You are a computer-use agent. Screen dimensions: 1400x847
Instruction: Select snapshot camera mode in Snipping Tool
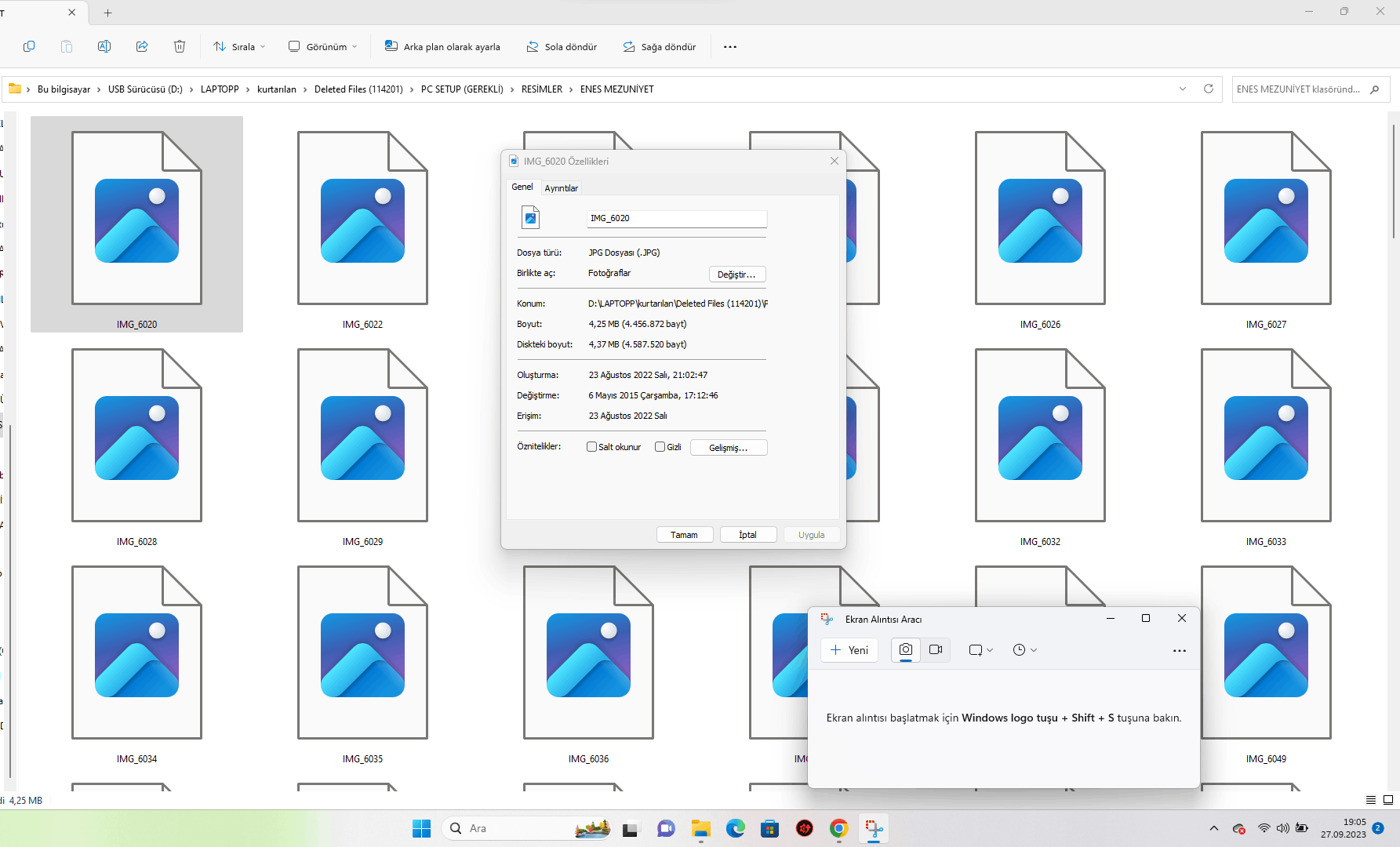[x=906, y=649]
